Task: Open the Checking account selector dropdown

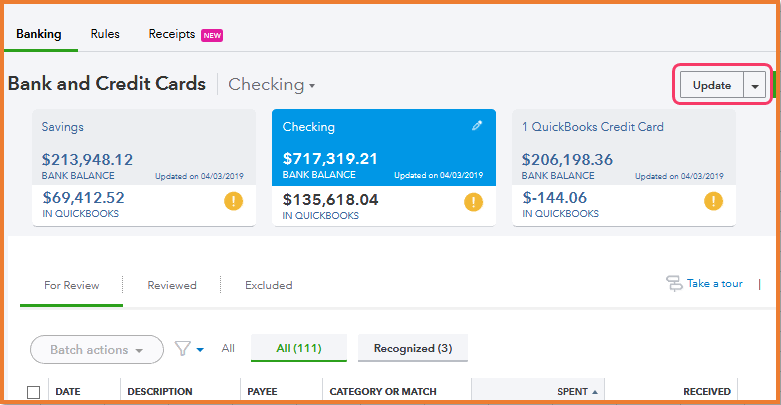Action: click(x=271, y=85)
